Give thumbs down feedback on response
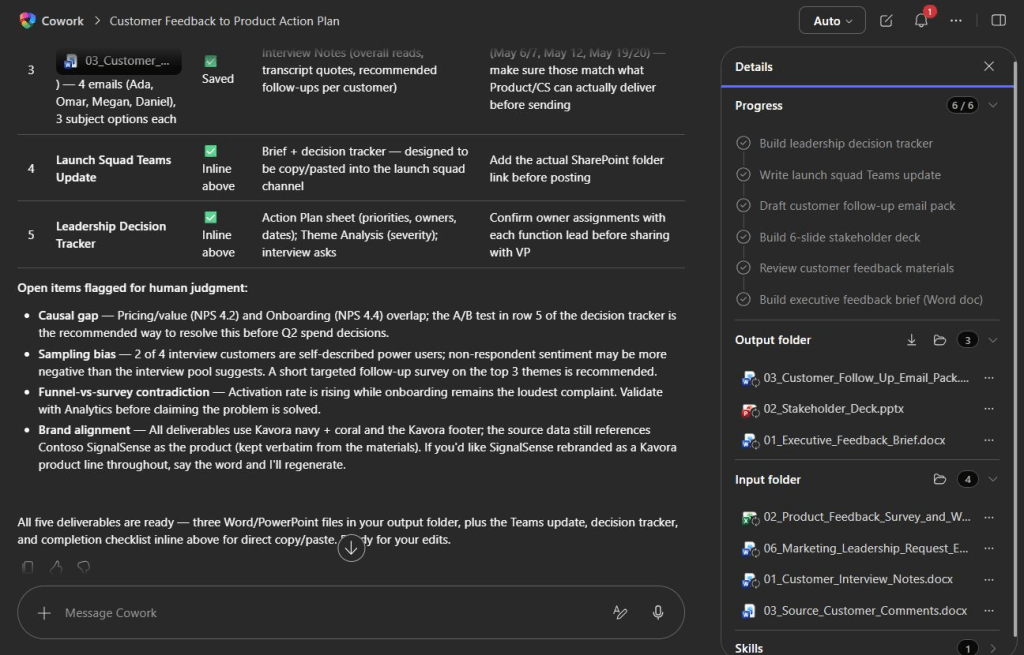This screenshot has height=655, width=1024. [84, 567]
